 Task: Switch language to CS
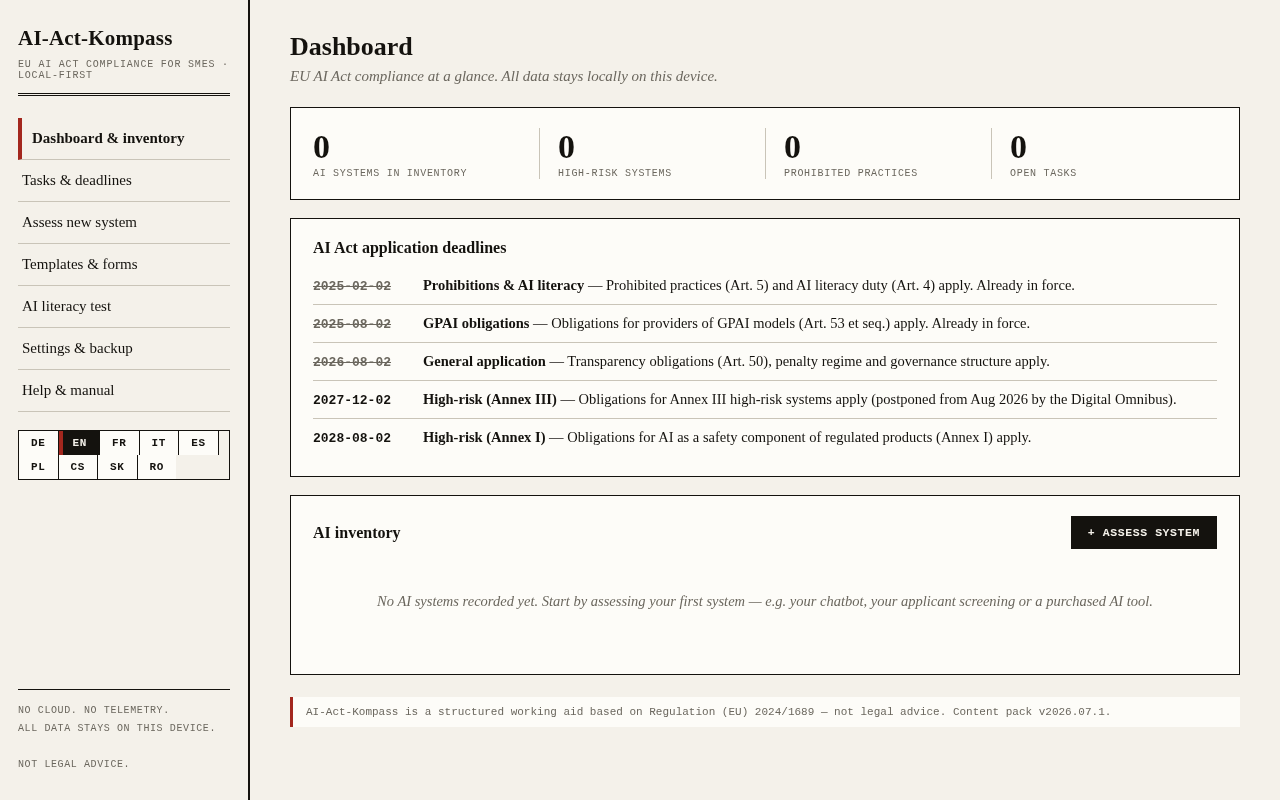point(78,467)
